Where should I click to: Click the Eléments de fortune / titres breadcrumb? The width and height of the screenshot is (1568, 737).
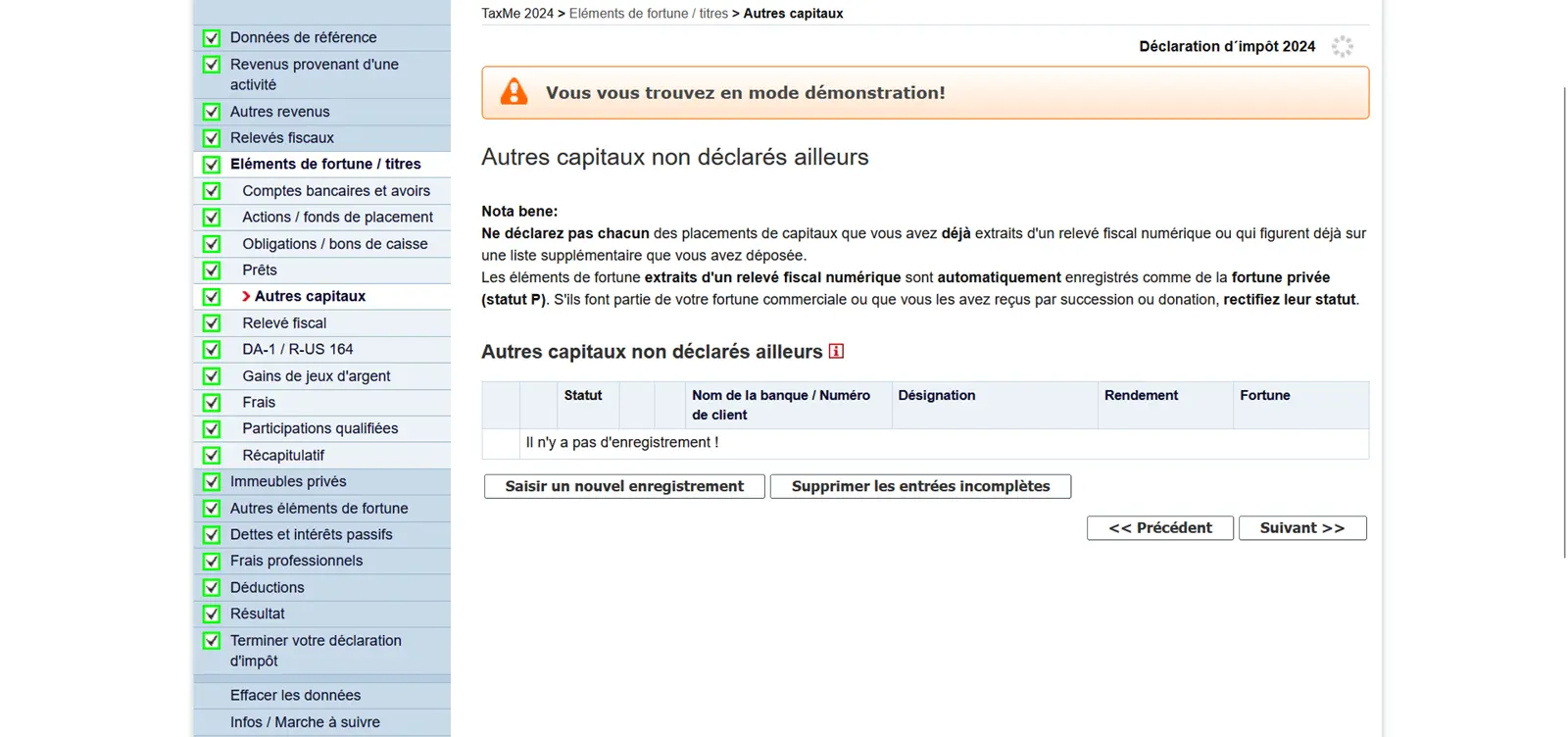tap(648, 14)
